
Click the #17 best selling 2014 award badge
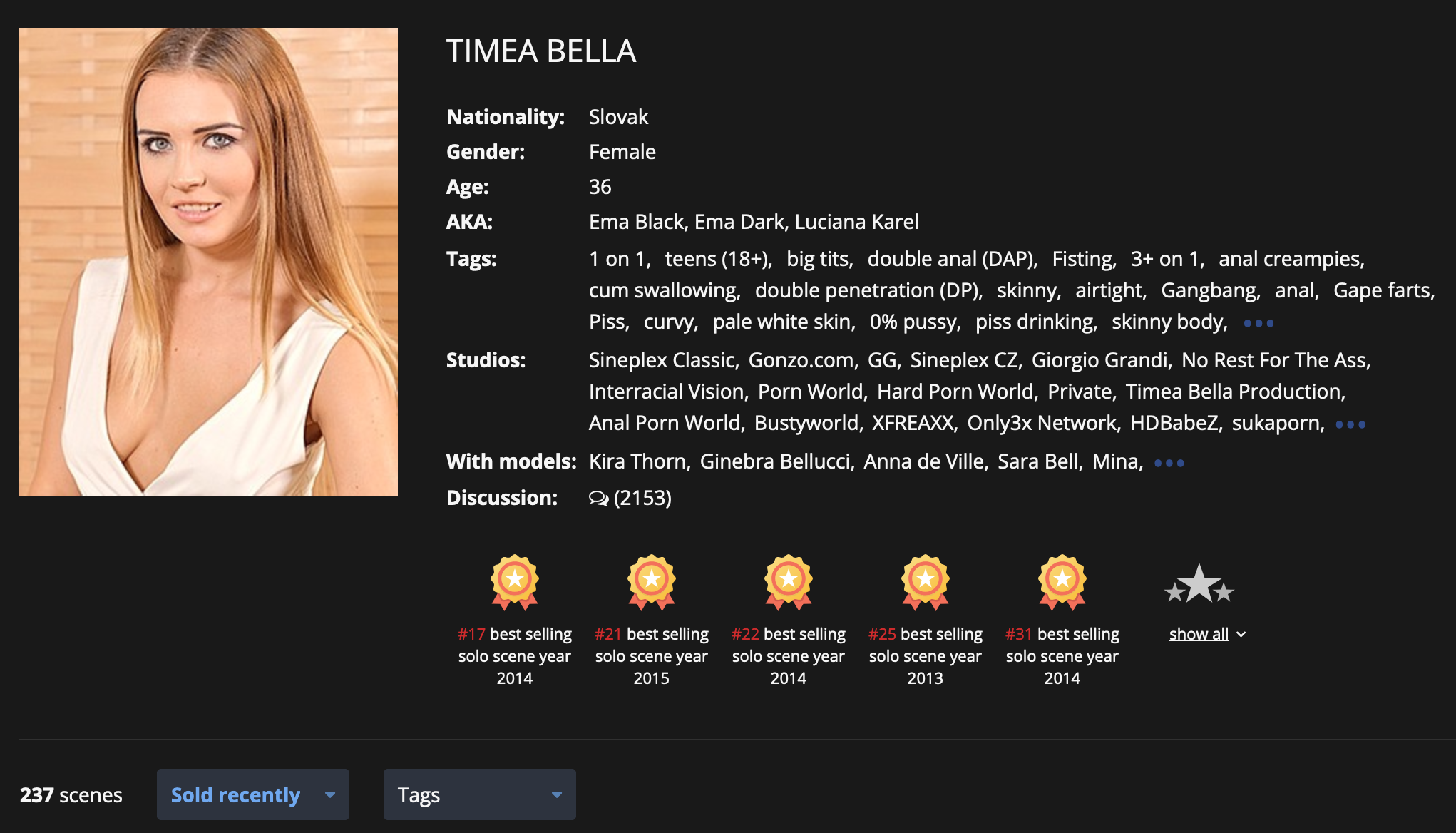click(x=514, y=581)
